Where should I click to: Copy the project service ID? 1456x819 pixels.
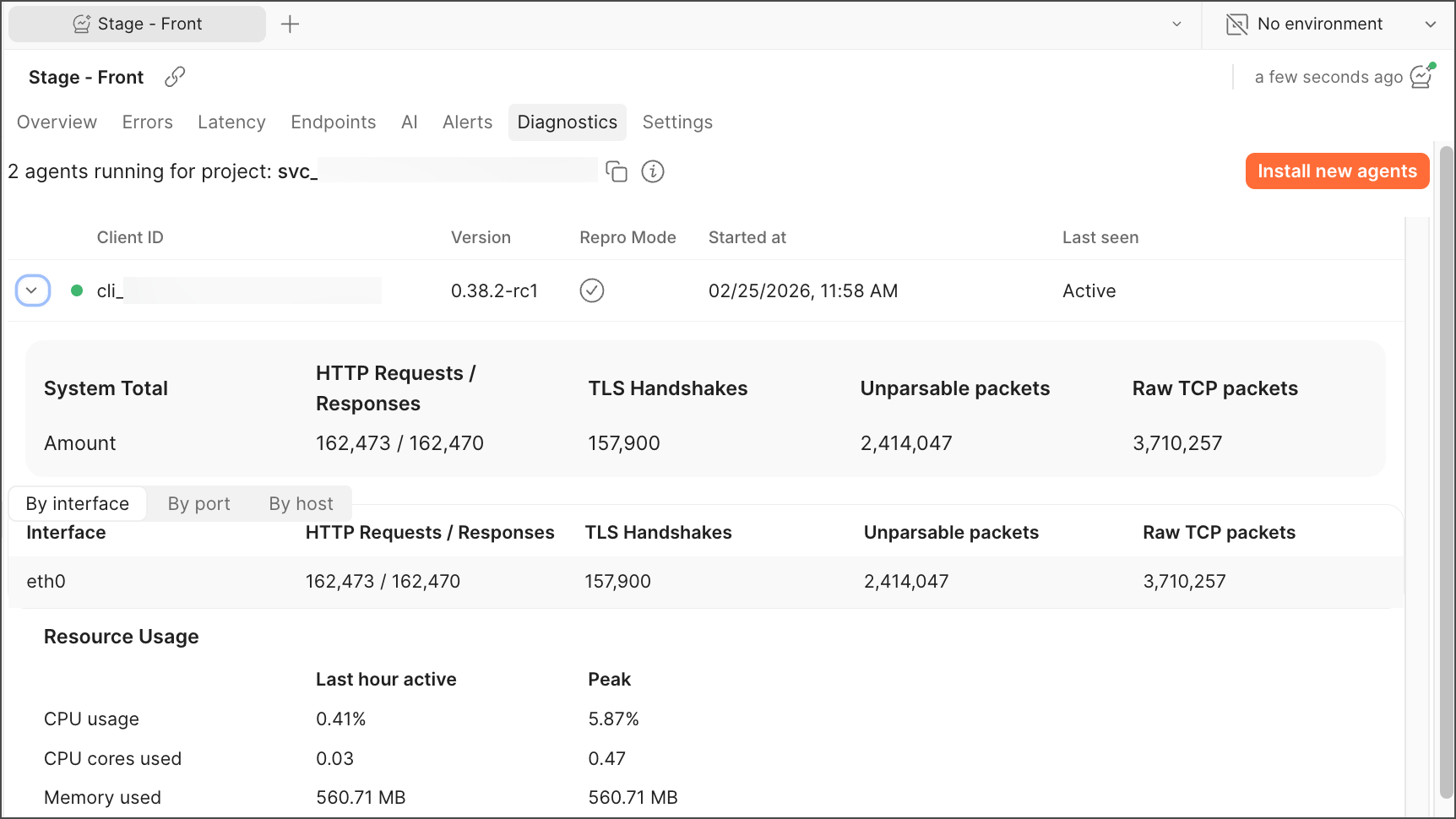(617, 171)
